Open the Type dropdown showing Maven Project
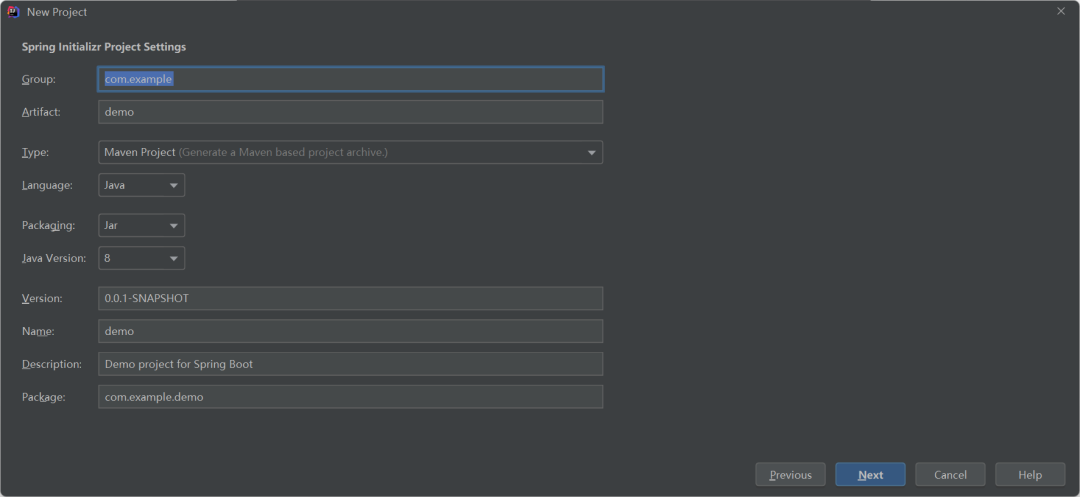This screenshot has height=497, width=1080. (x=350, y=152)
